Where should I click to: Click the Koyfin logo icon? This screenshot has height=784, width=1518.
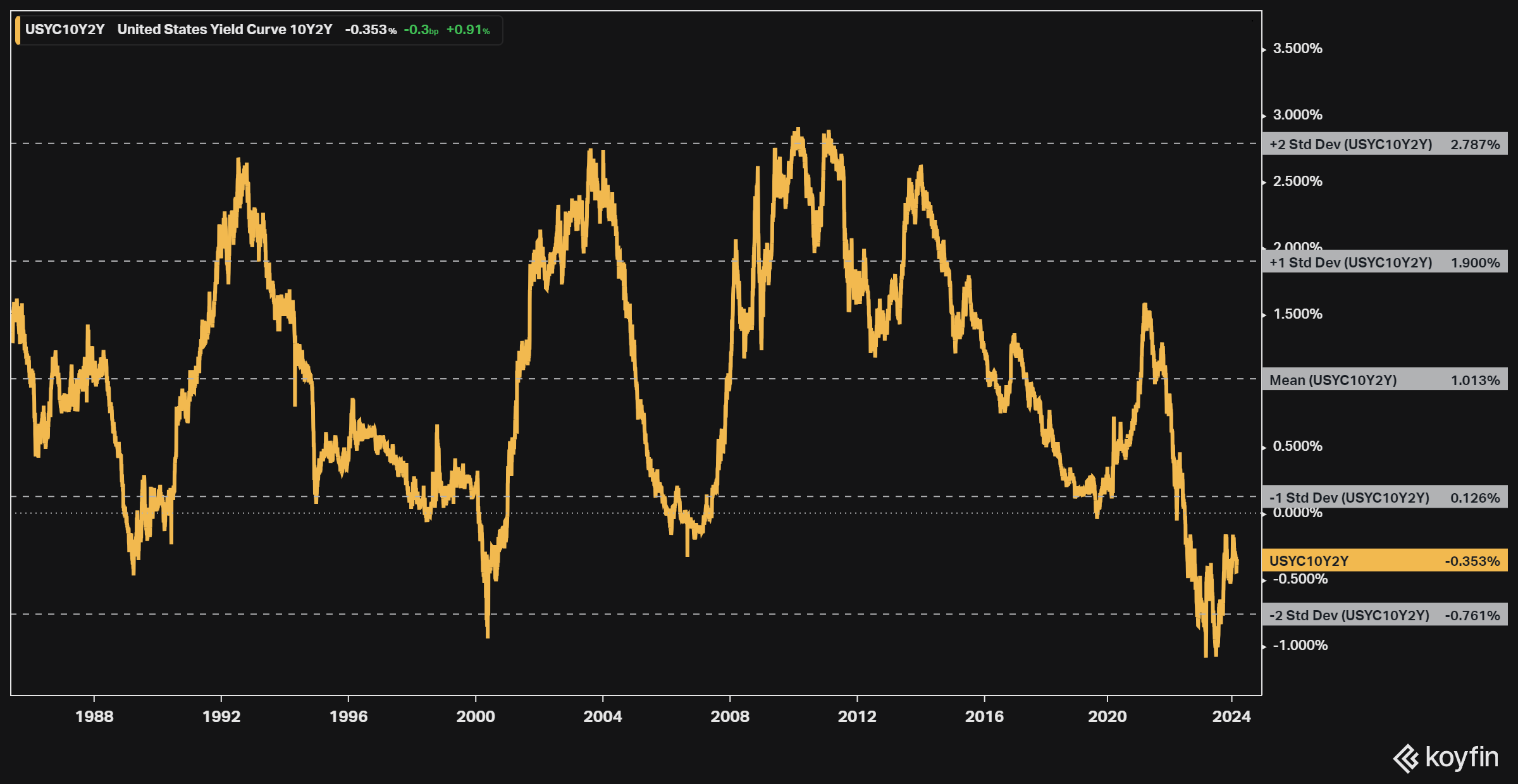pyautogui.click(x=1407, y=758)
